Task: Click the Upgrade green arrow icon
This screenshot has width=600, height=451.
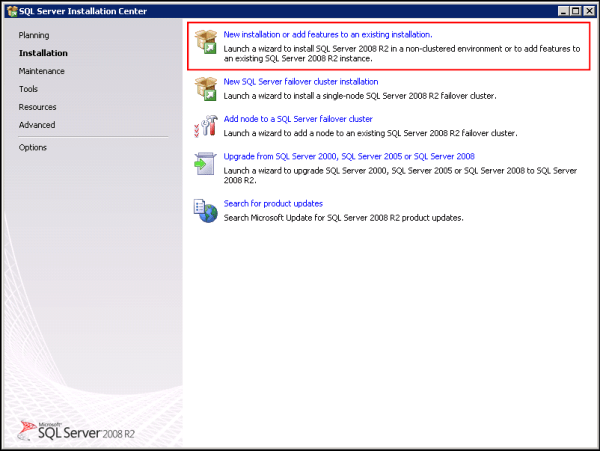Action: (x=205, y=164)
